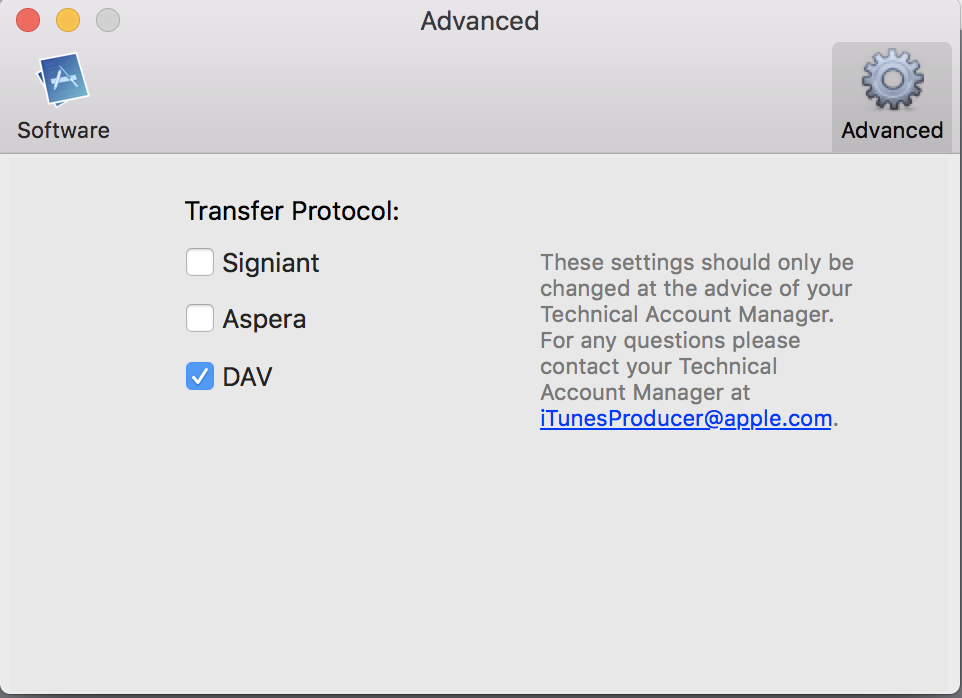Click the Aspera protocol label

click(x=264, y=319)
